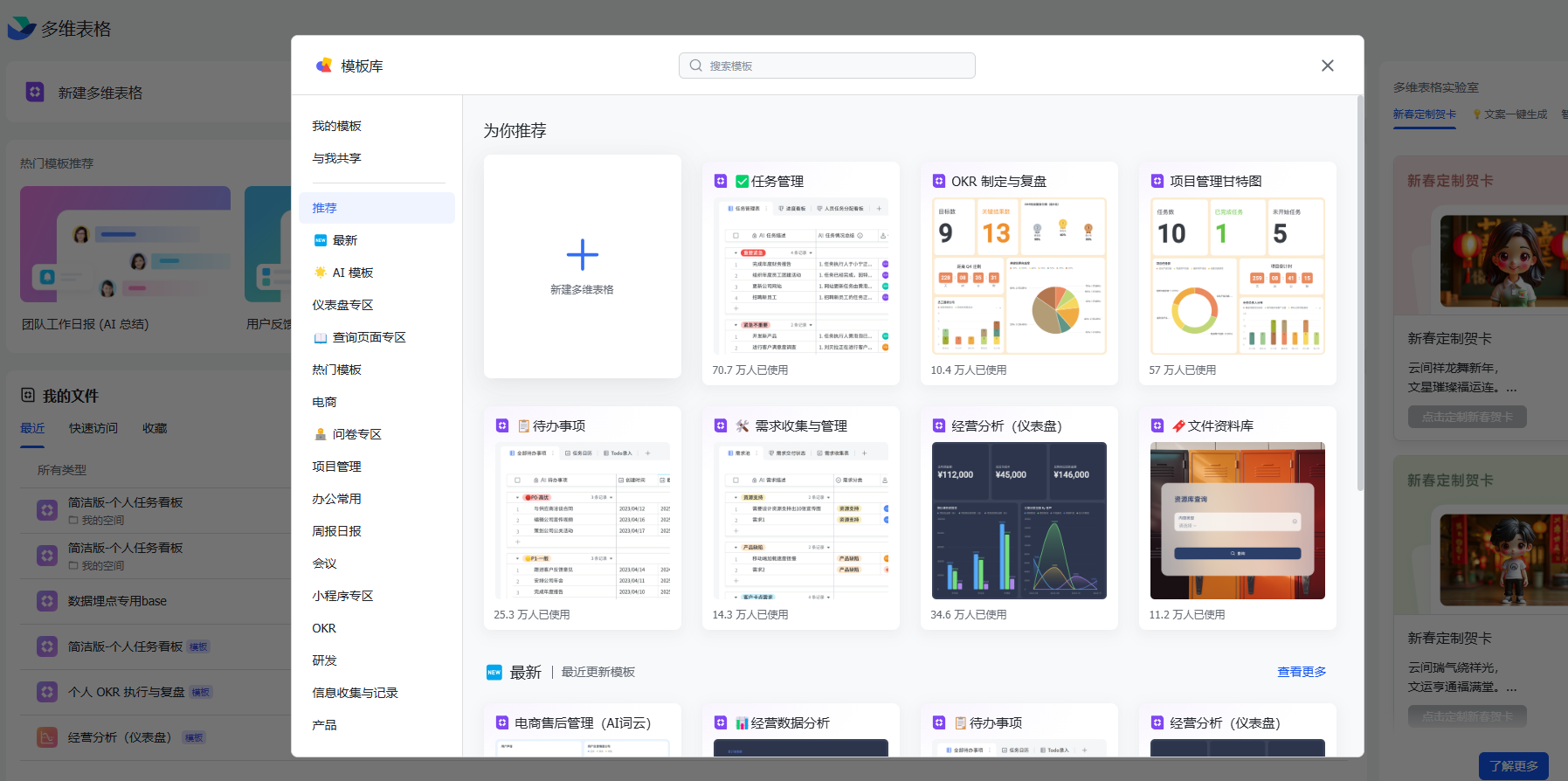Open the 项目管理甘特图 template thumbnail

coord(1237,276)
